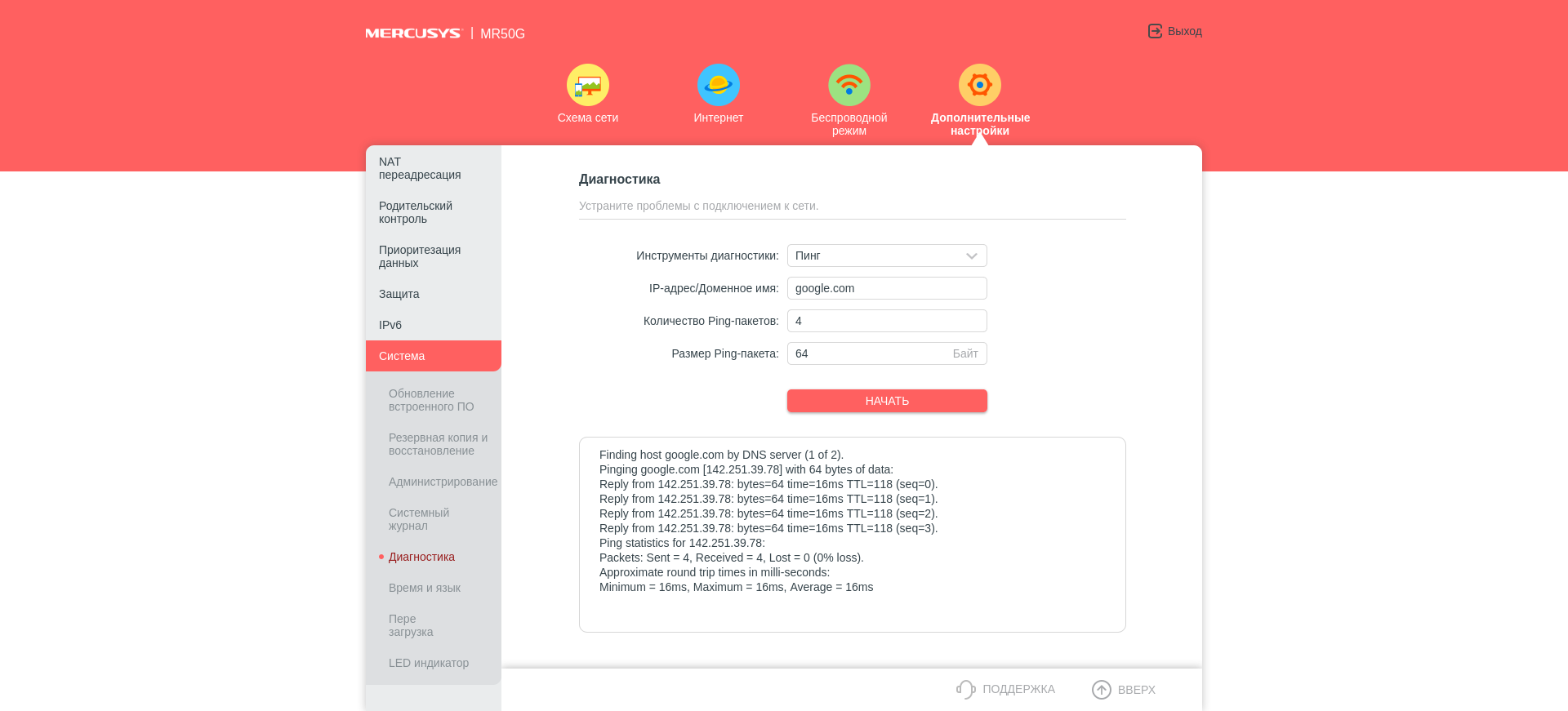Open the Беспроводной режим Wi-Fi icon
The image size is (1568, 711).
tap(849, 85)
